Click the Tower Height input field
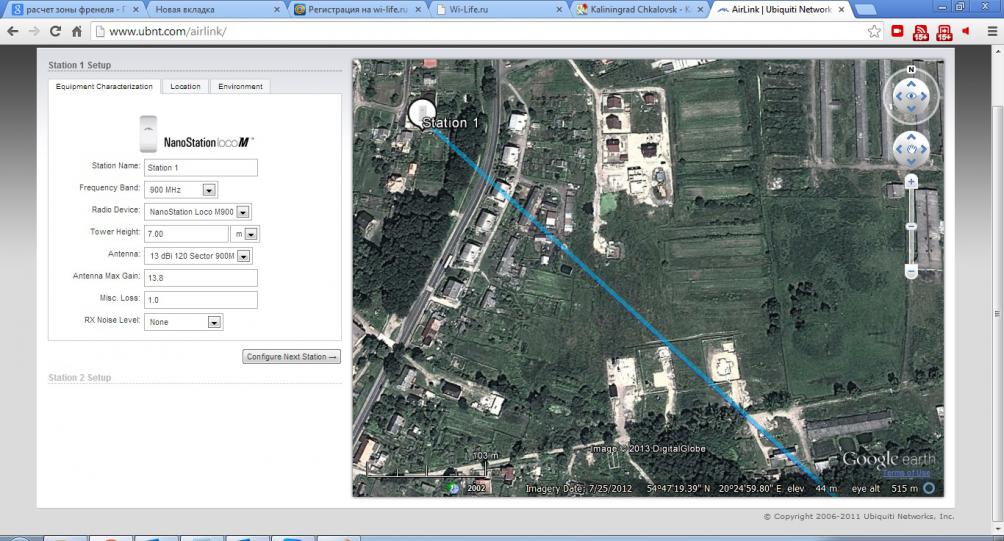1004x541 pixels. pos(186,234)
